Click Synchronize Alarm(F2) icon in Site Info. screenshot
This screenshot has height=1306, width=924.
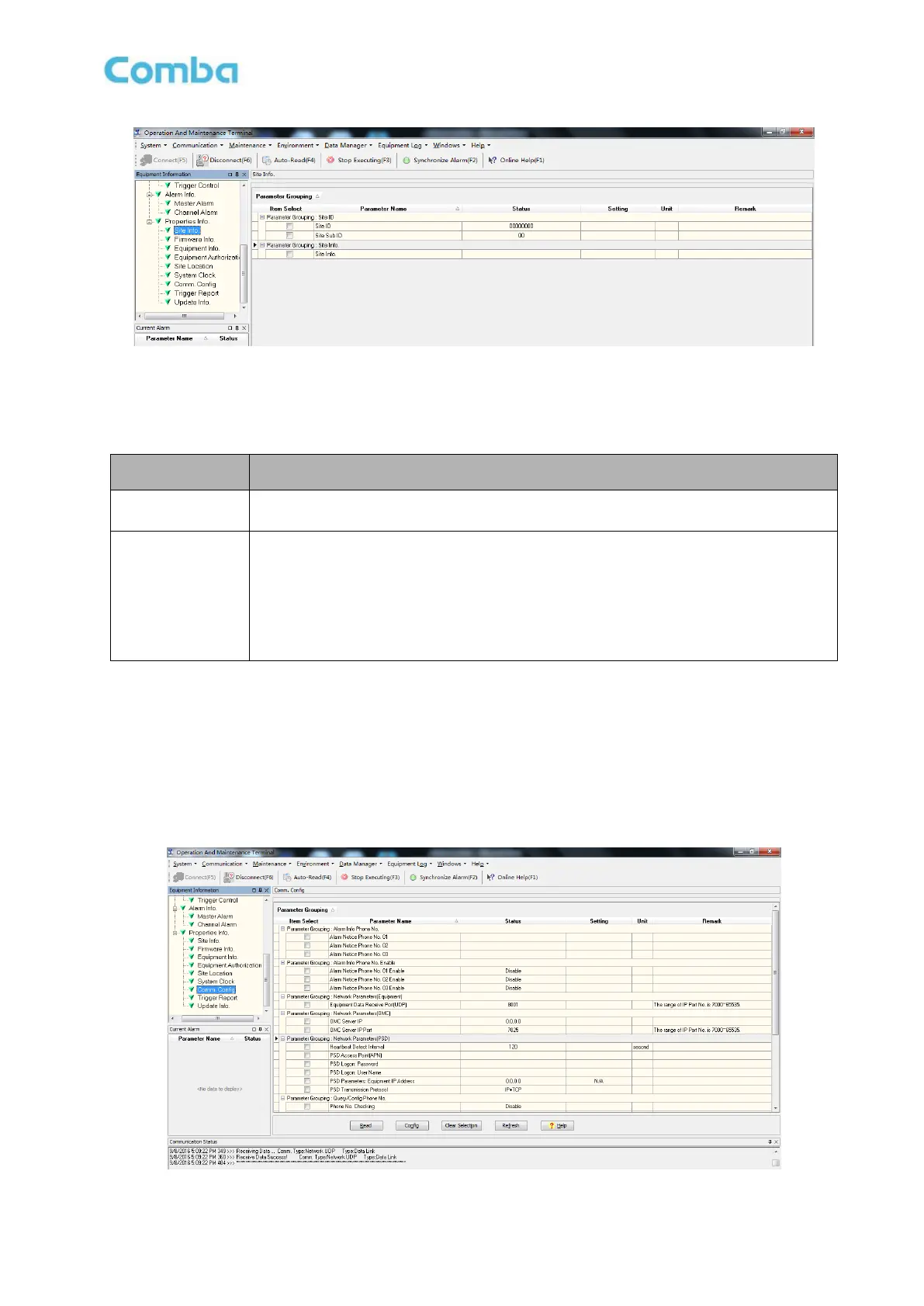407,160
